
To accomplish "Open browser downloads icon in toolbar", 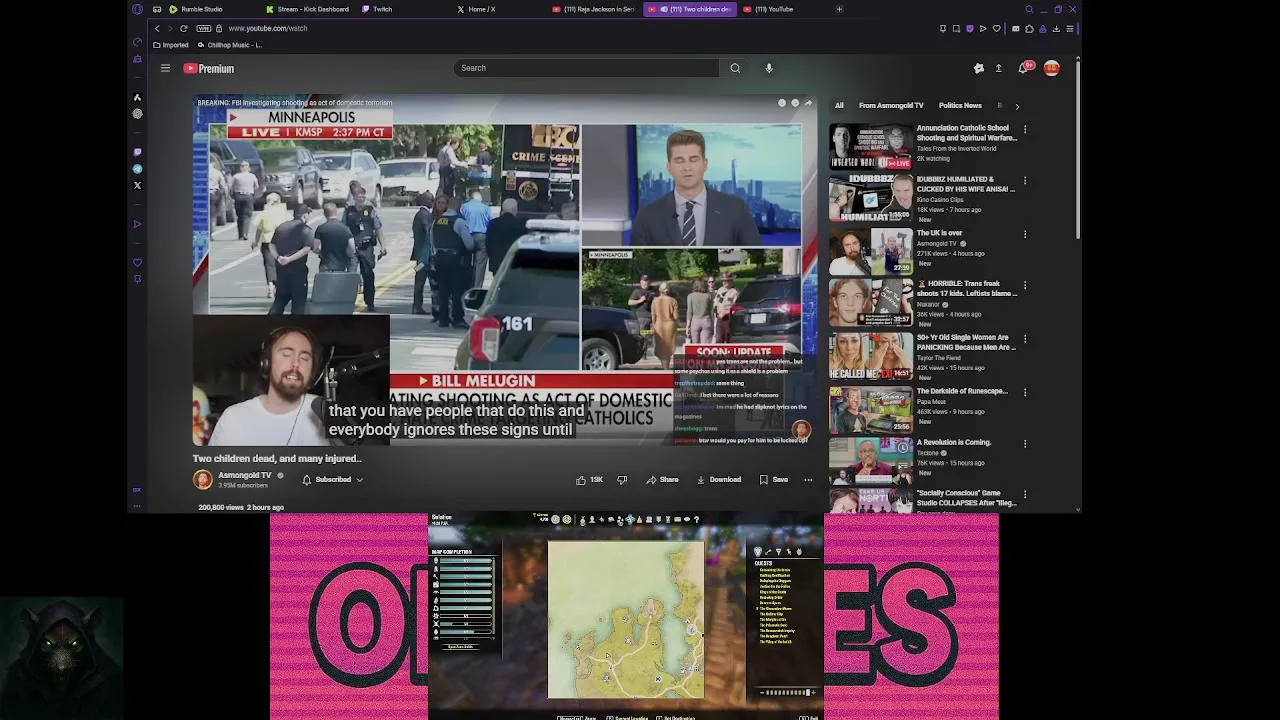I will [1056, 29].
